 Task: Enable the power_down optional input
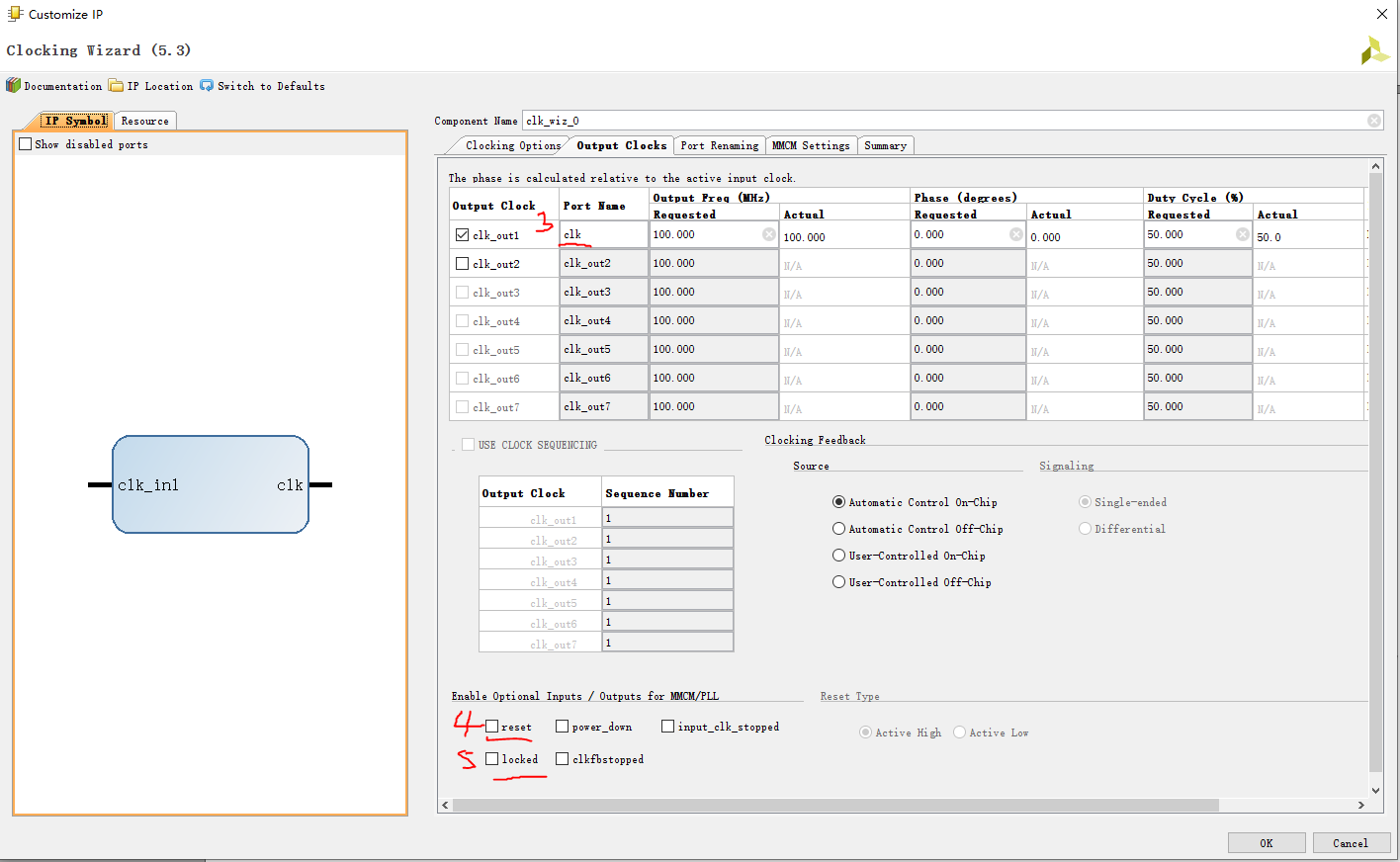(x=562, y=727)
